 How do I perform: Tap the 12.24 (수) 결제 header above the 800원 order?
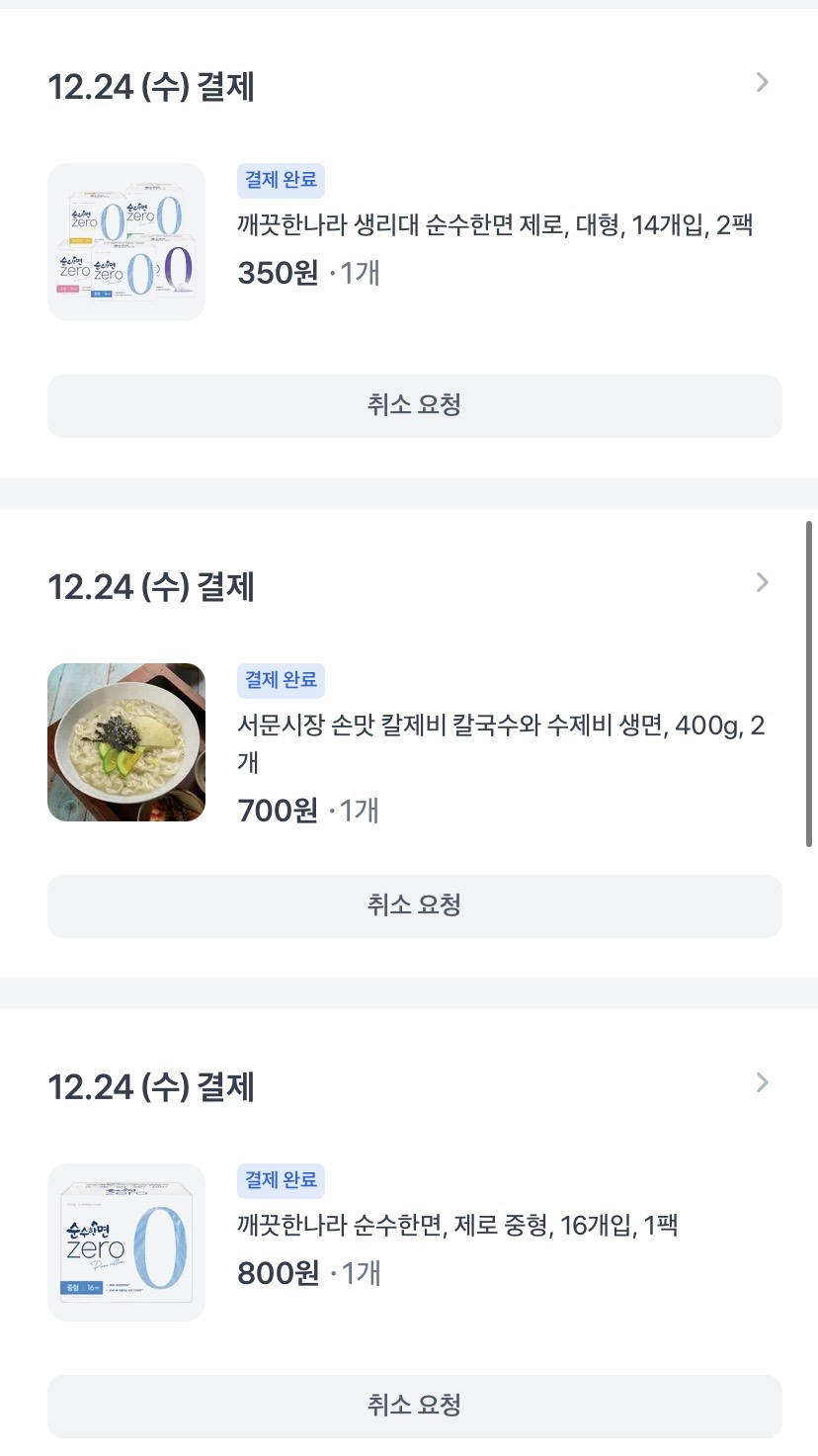pos(151,1087)
